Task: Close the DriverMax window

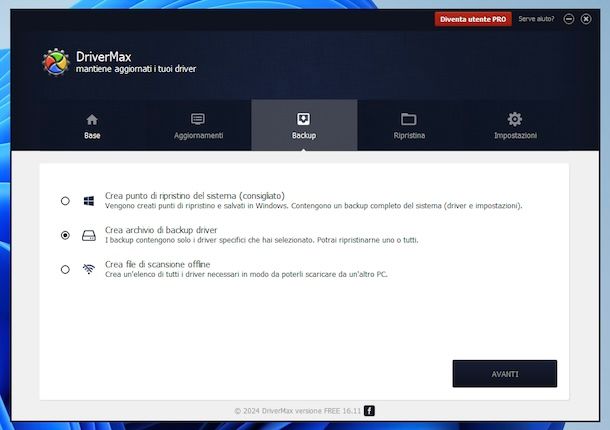Action: (x=586, y=19)
